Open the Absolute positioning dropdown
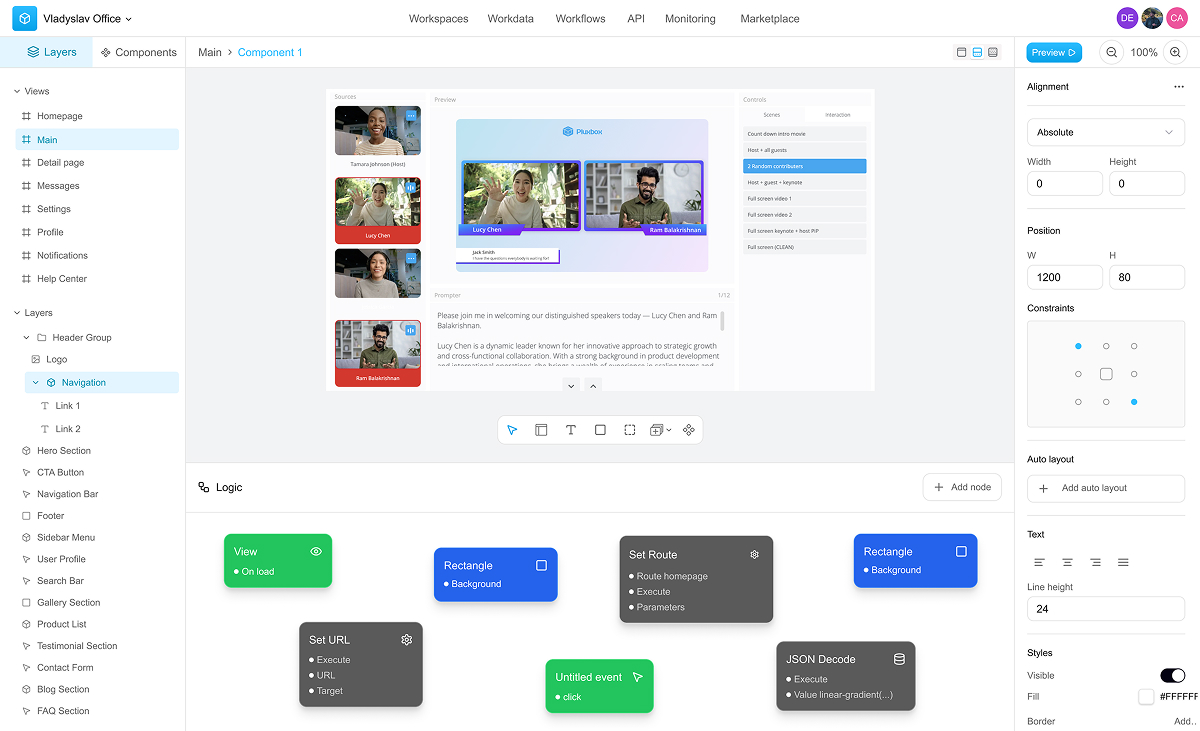The height and width of the screenshot is (731, 1200). click(1105, 132)
